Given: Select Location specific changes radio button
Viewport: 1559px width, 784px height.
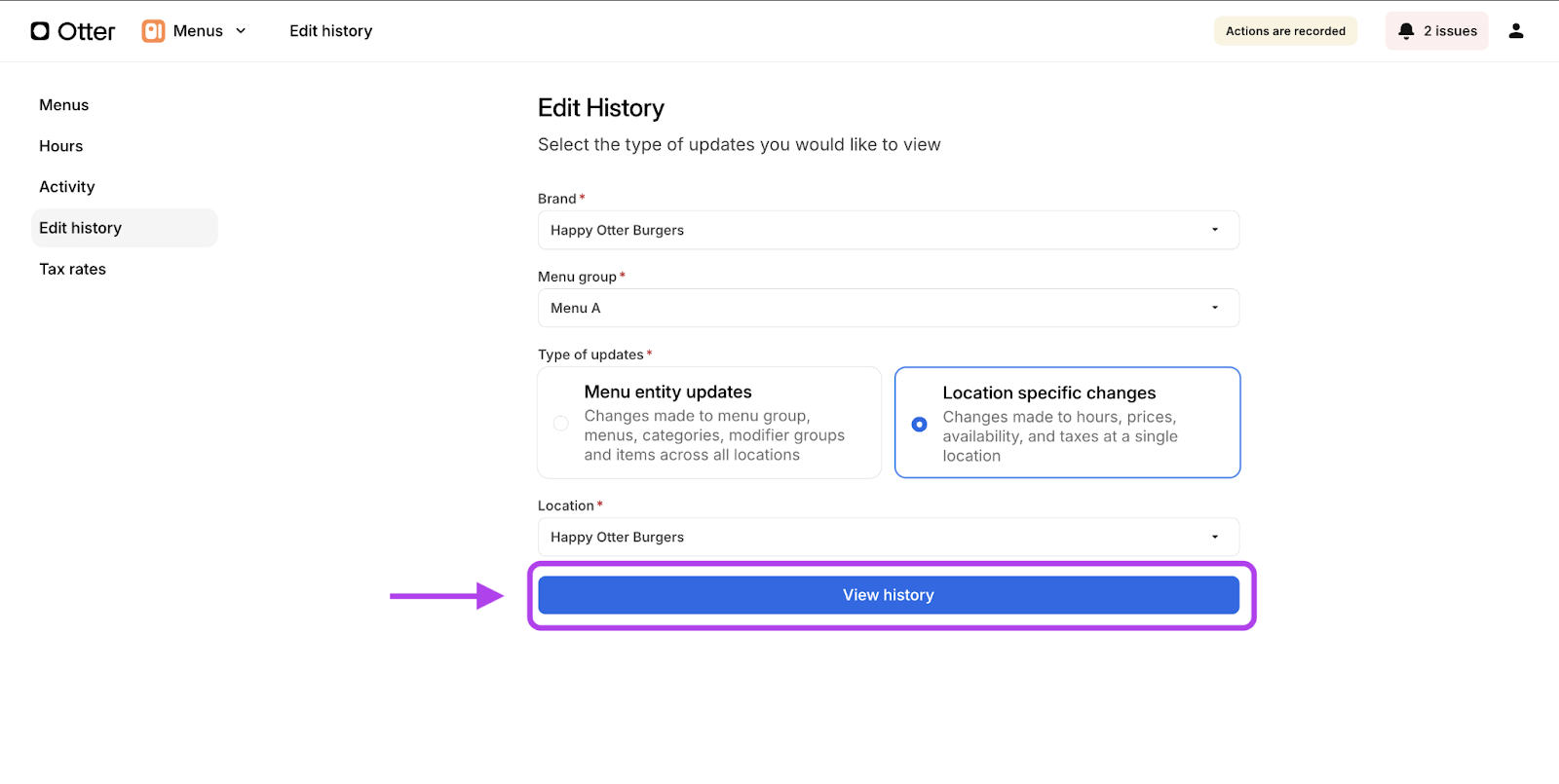Looking at the screenshot, I should point(919,425).
